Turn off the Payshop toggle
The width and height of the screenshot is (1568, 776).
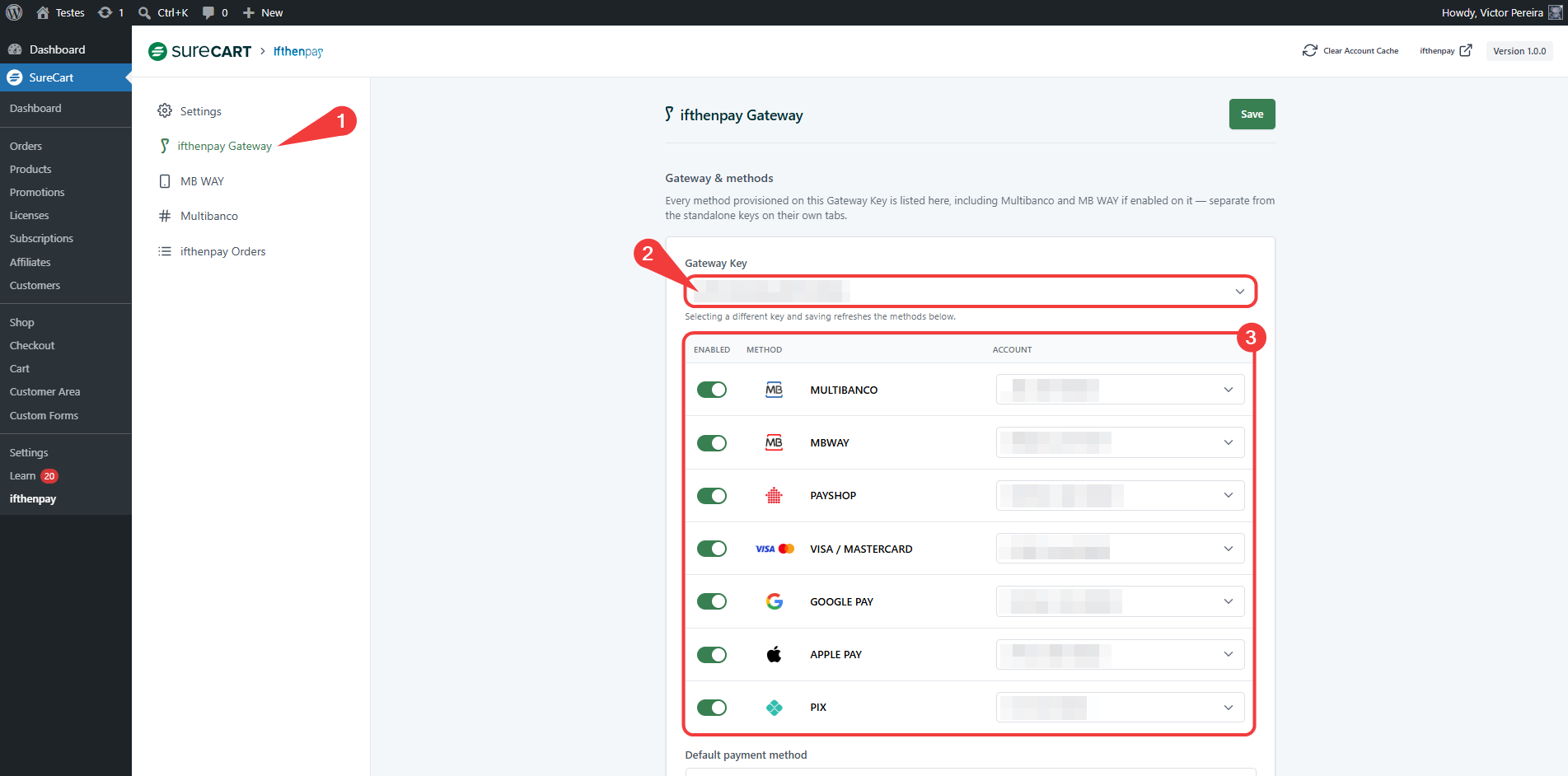(712, 496)
